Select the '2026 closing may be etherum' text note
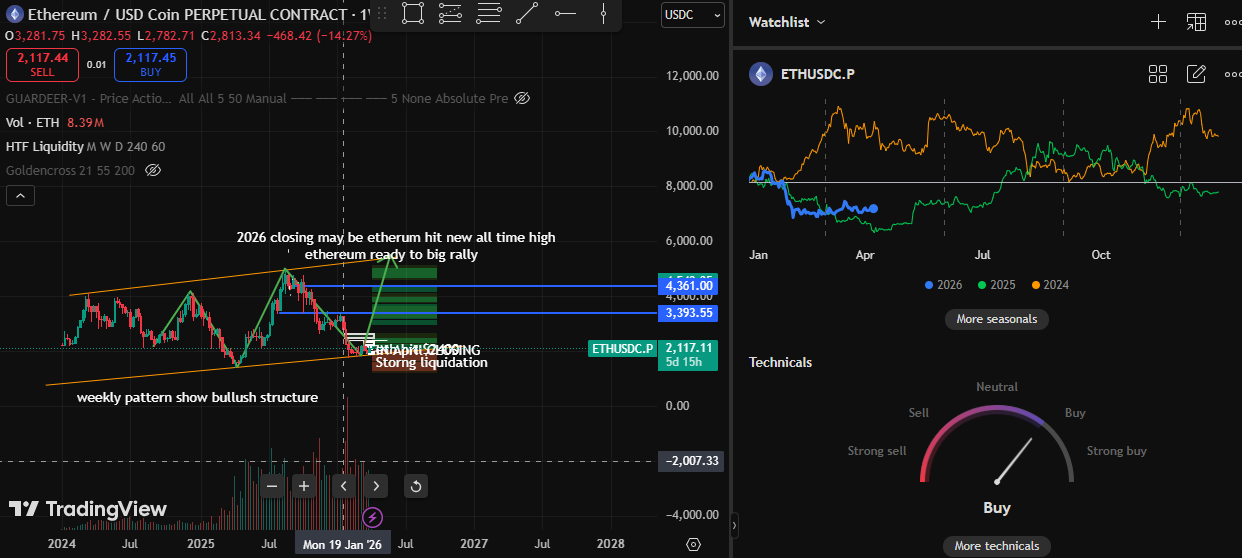Image resolution: width=1242 pixels, height=558 pixels. pyautogui.click(x=396, y=238)
